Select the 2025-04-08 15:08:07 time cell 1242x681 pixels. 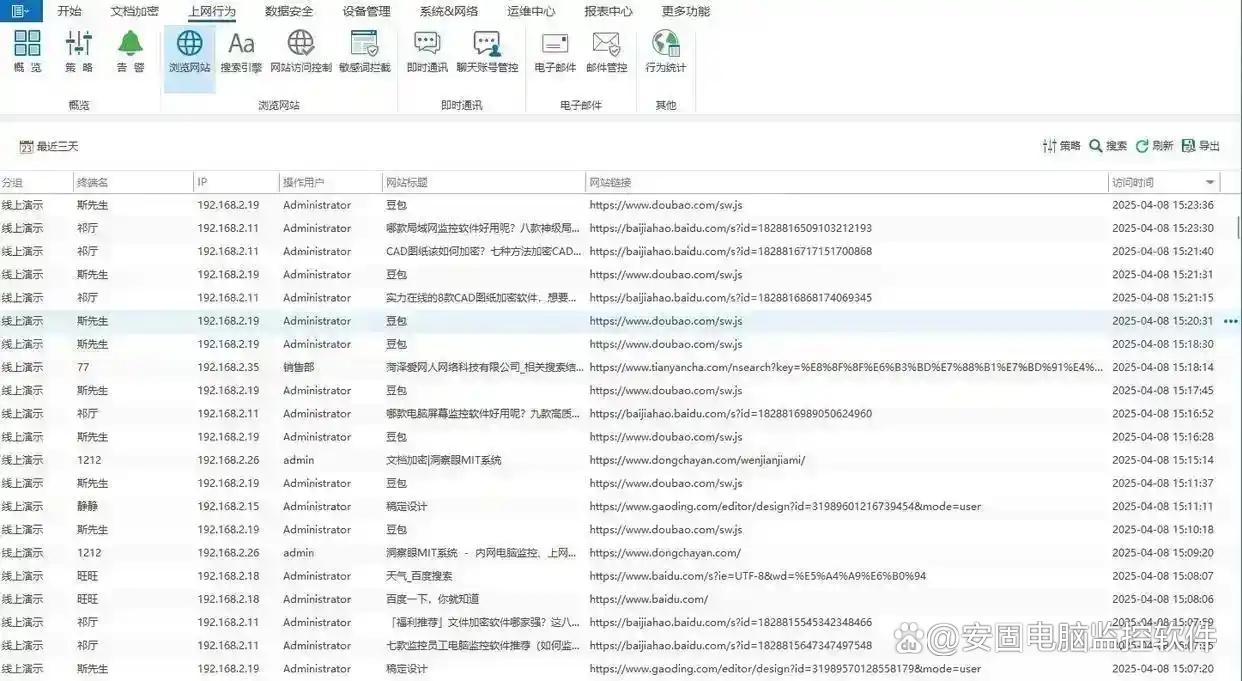point(1163,576)
